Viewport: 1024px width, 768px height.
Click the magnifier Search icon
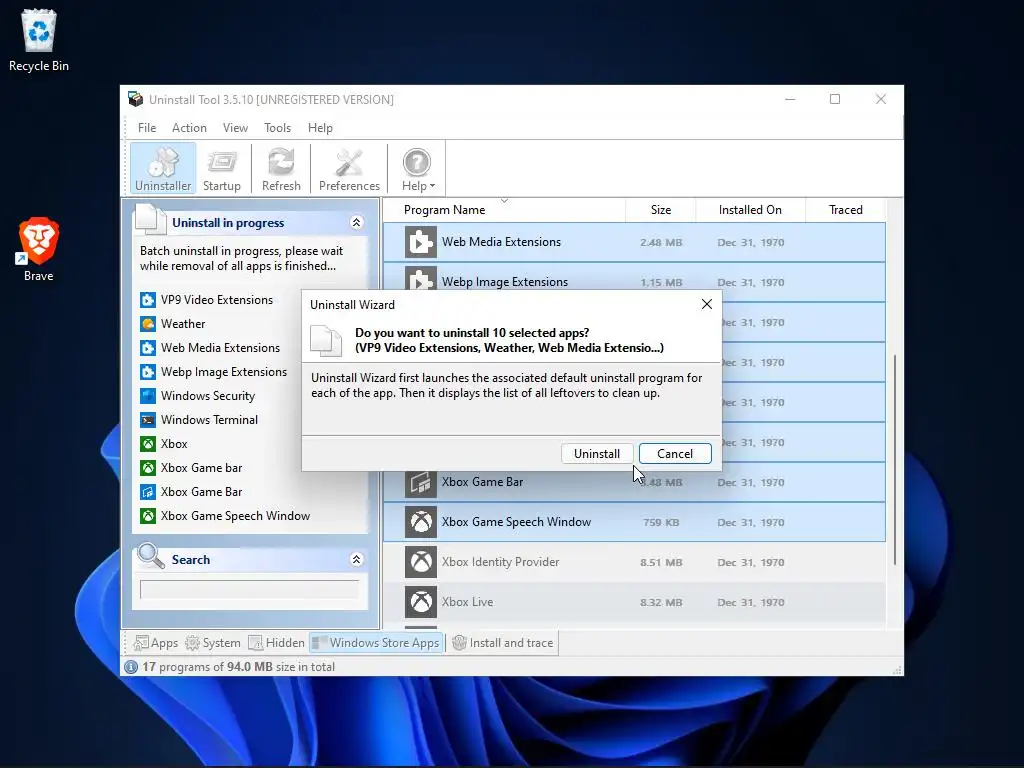(x=151, y=556)
